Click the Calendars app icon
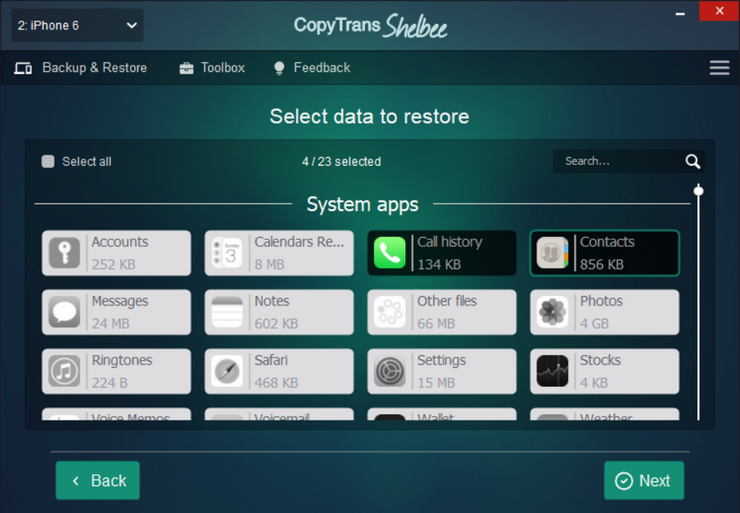The width and height of the screenshot is (740, 513). click(227, 253)
